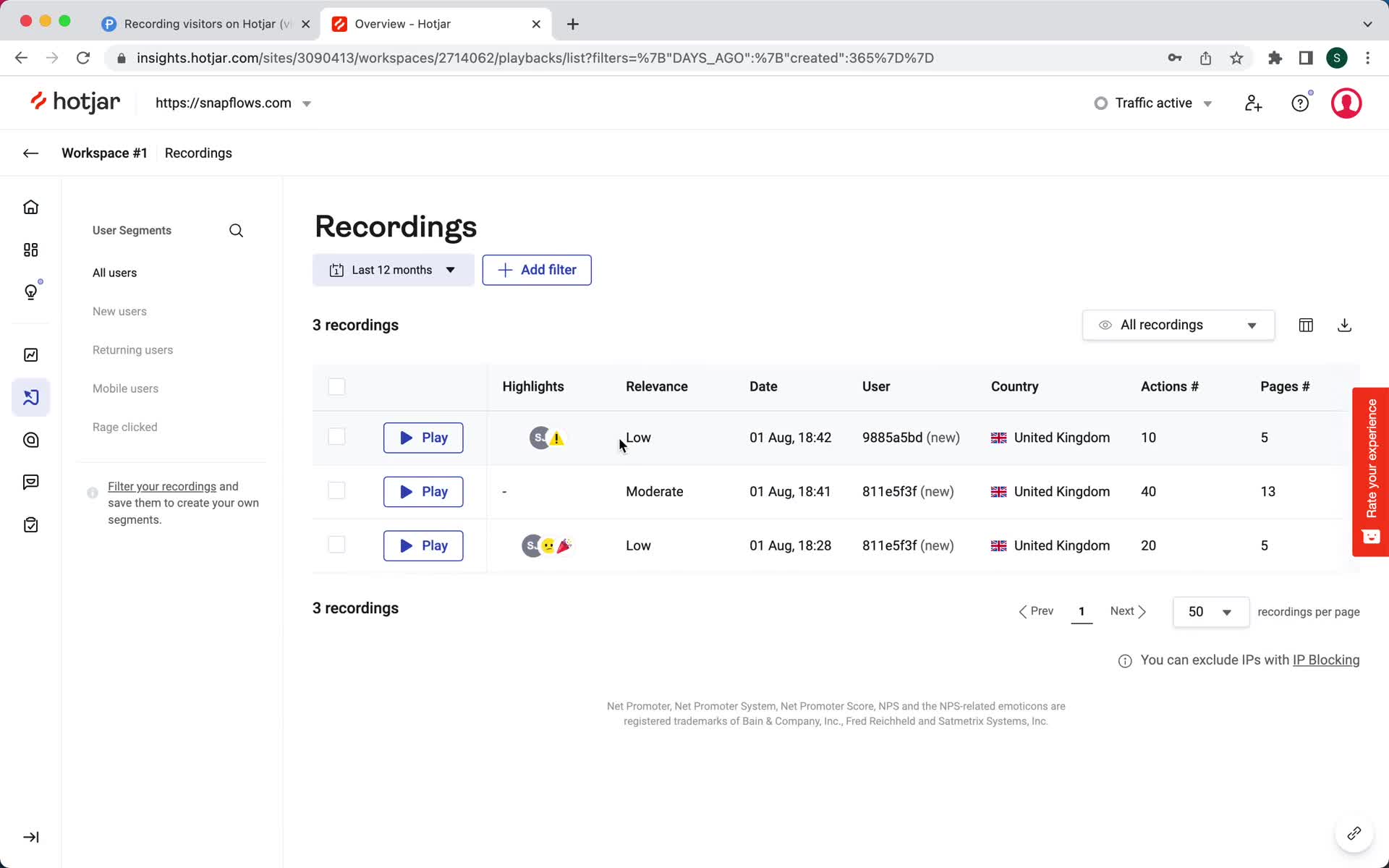The image size is (1389, 868).
Task: Toggle checkbox for second recording row
Action: click(x=336, y=491)
